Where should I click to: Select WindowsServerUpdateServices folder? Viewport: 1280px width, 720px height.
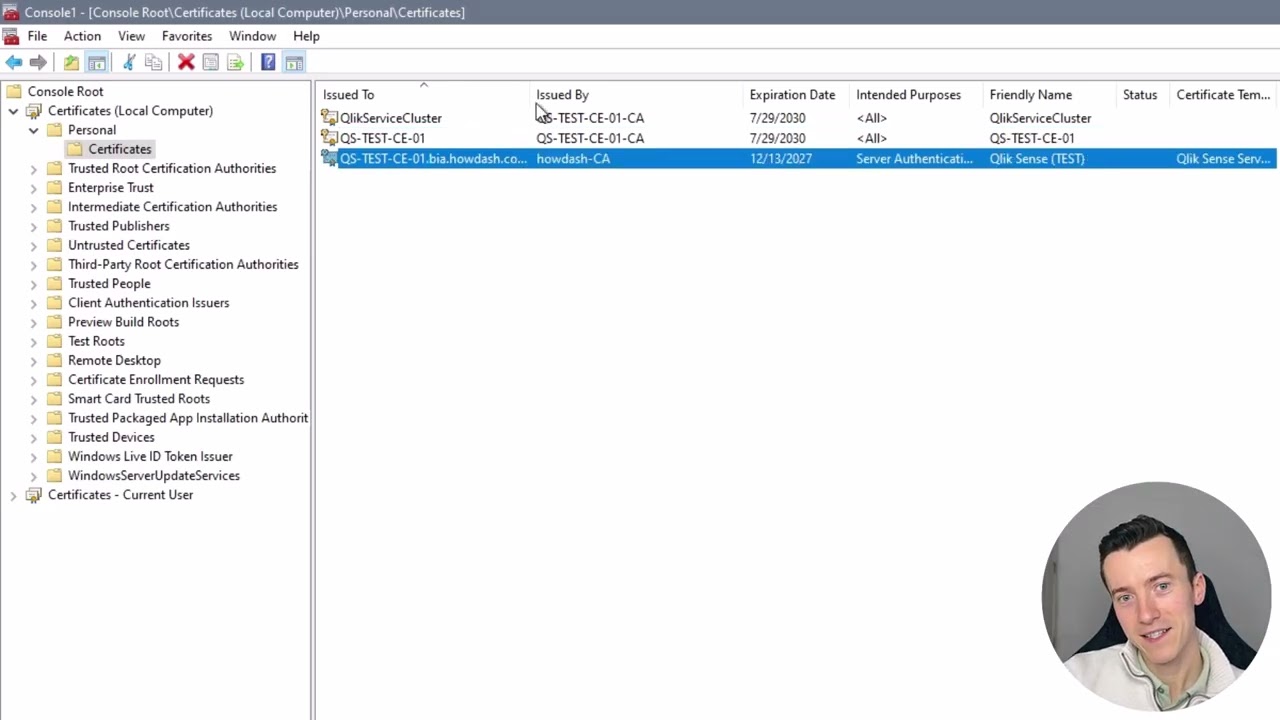(154, 476)
